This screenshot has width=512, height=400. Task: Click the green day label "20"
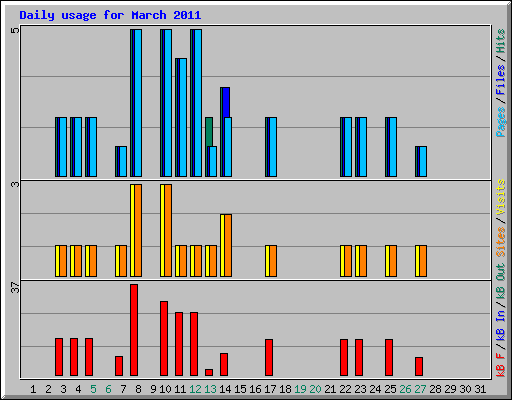tap(315, 389)
